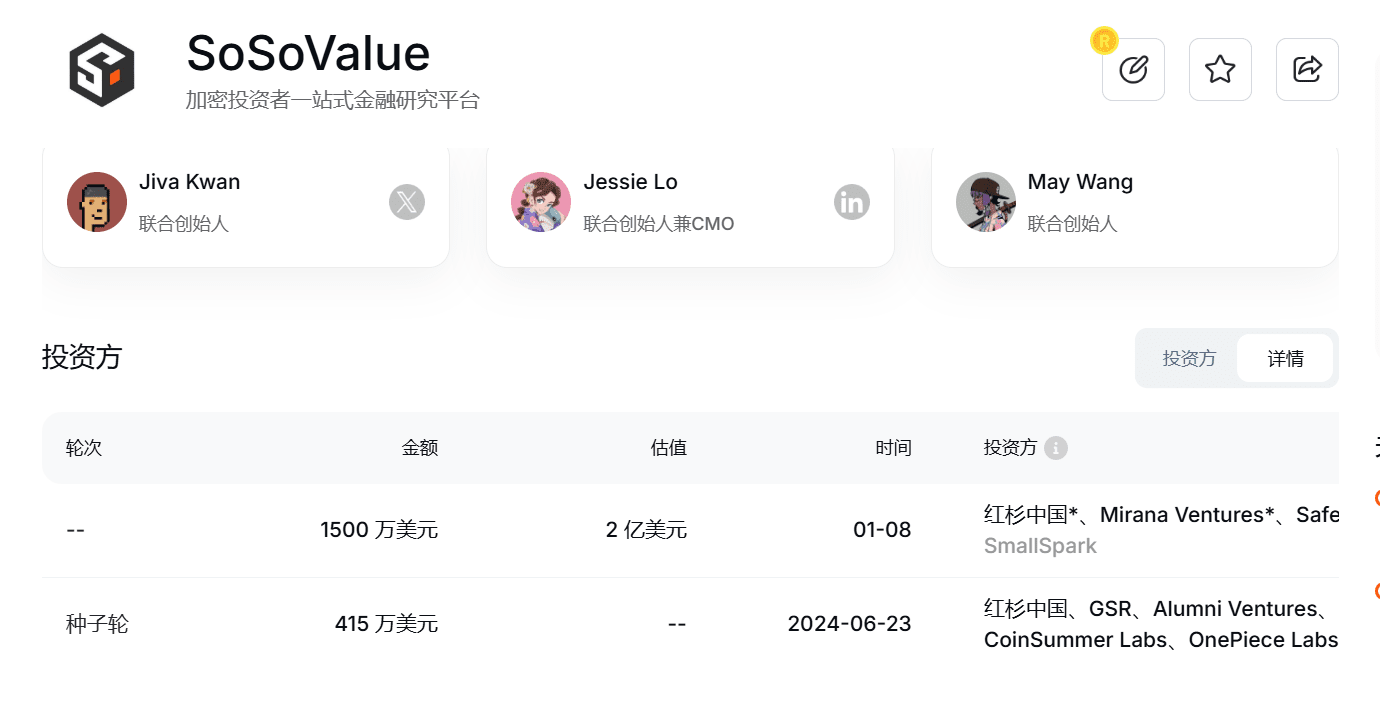Click May Wang's avatar picture
Viewport: 1380px width, 727px height.
coord(985,202)
